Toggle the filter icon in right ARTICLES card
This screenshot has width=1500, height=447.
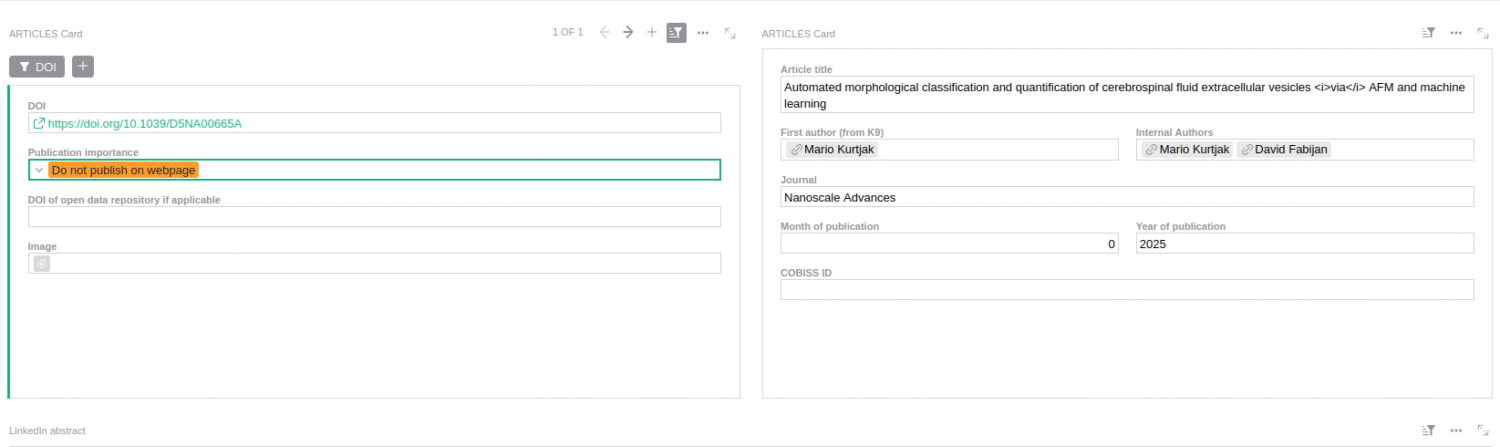point(1429,33)
